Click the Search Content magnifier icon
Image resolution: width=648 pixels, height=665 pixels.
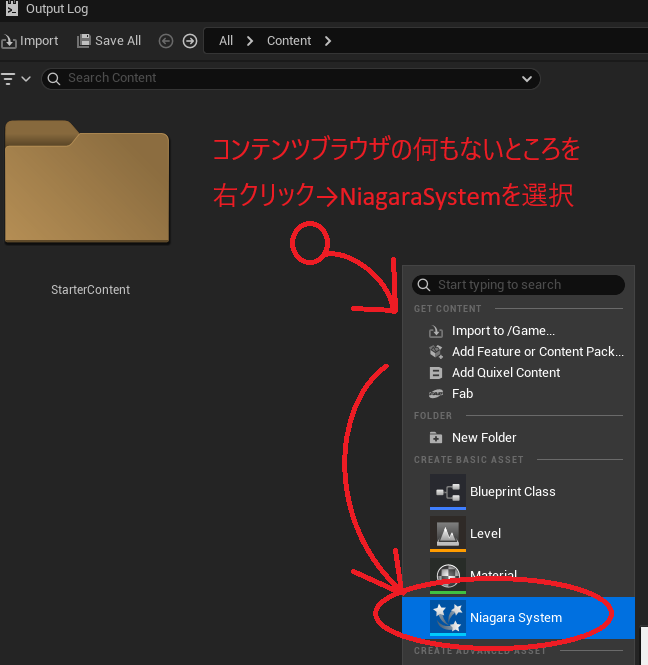coord(54,79)
